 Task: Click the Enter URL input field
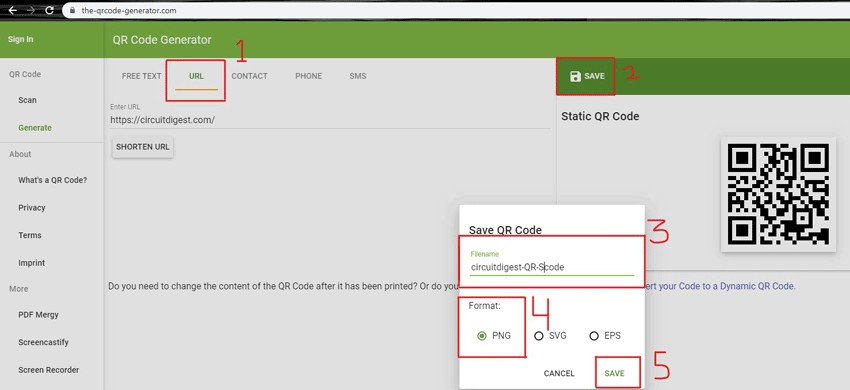[330, 120]
